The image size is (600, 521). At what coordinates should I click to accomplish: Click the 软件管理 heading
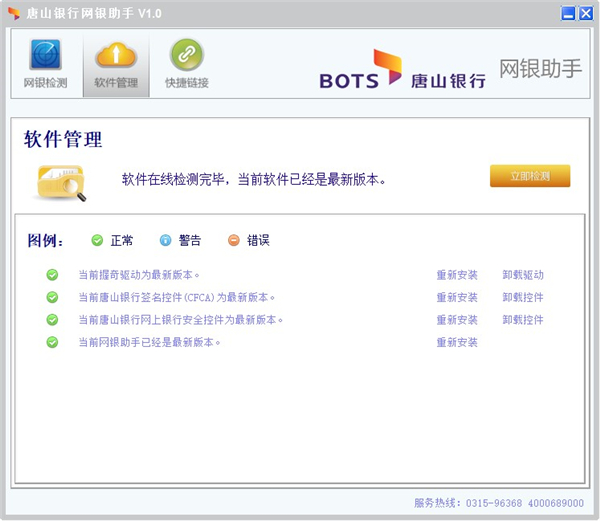point(63,139)
